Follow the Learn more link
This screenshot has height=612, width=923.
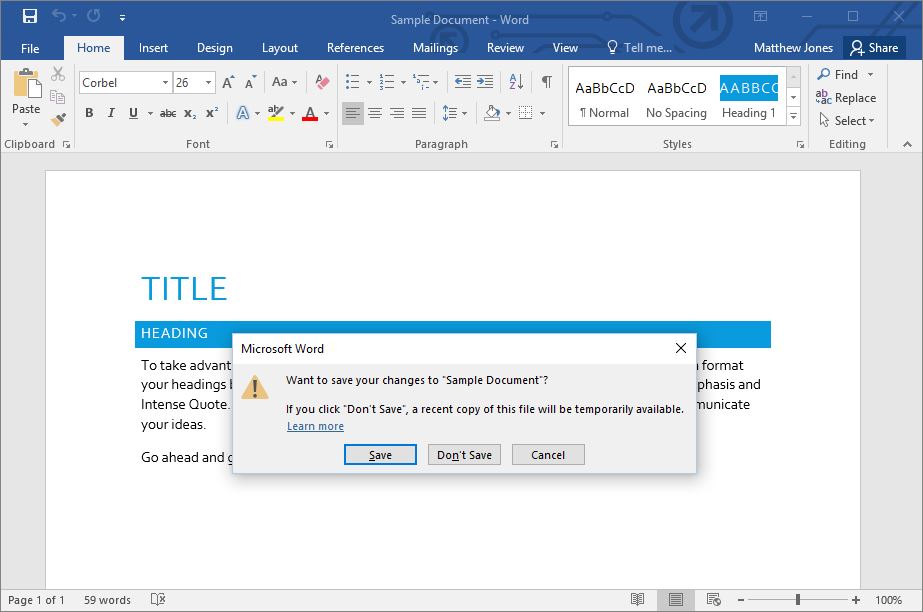[x=316, y=426]
